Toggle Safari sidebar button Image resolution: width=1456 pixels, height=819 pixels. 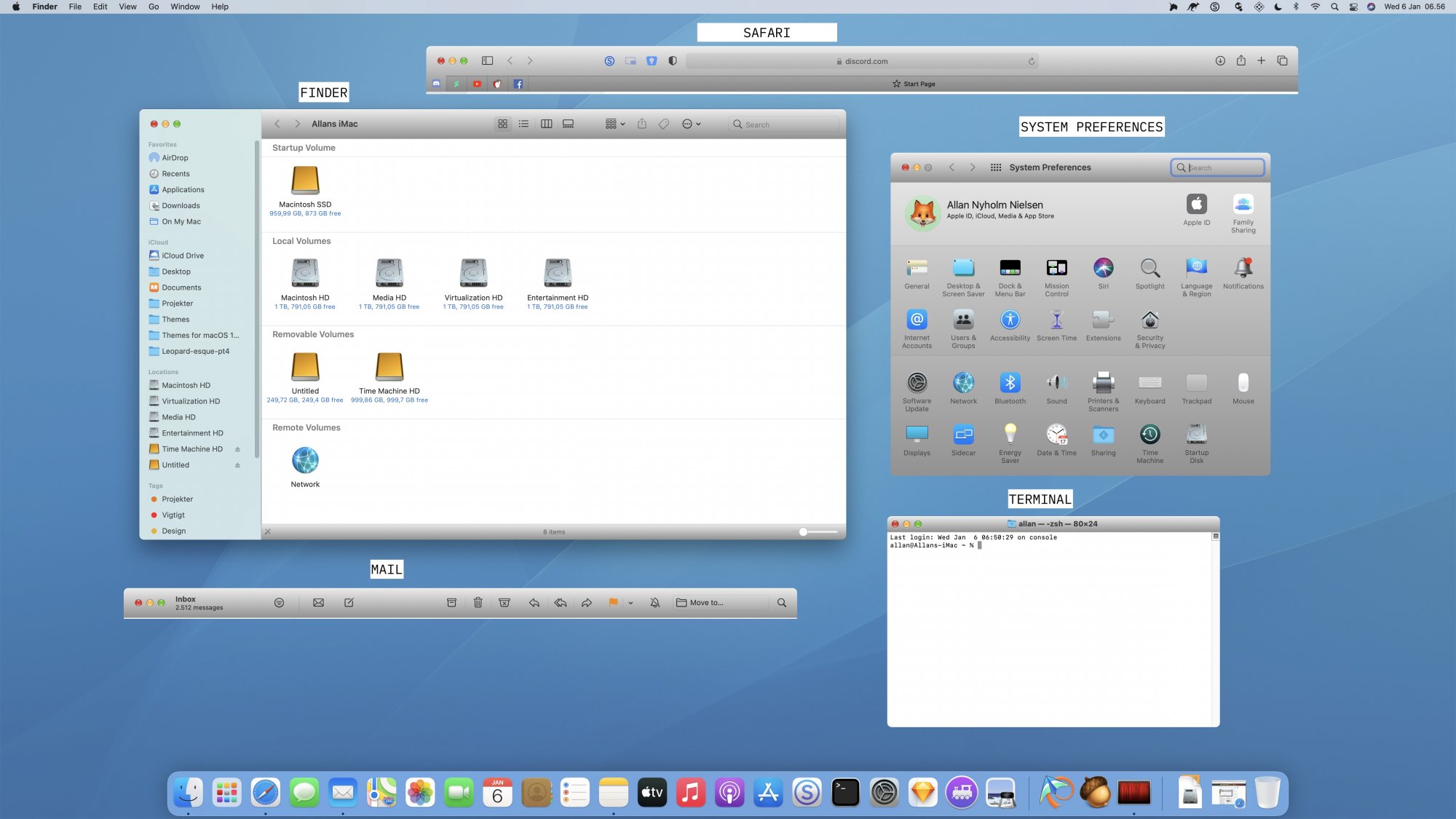click(x=488, y=61)
